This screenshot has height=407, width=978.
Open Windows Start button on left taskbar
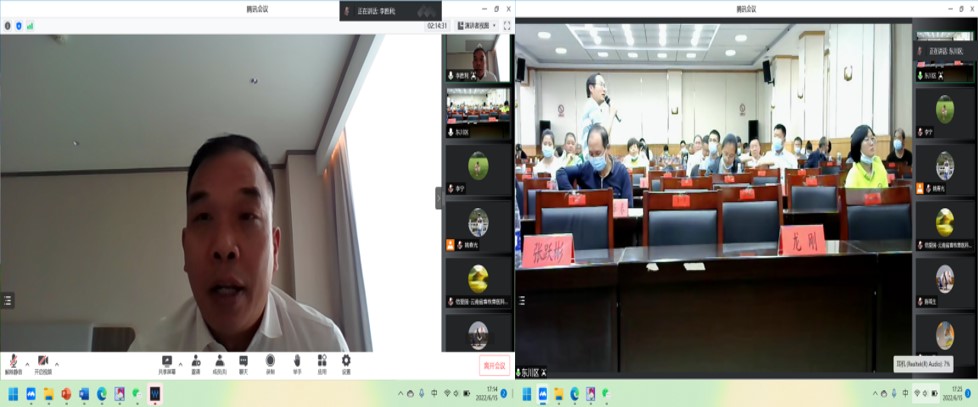(13, 394)
